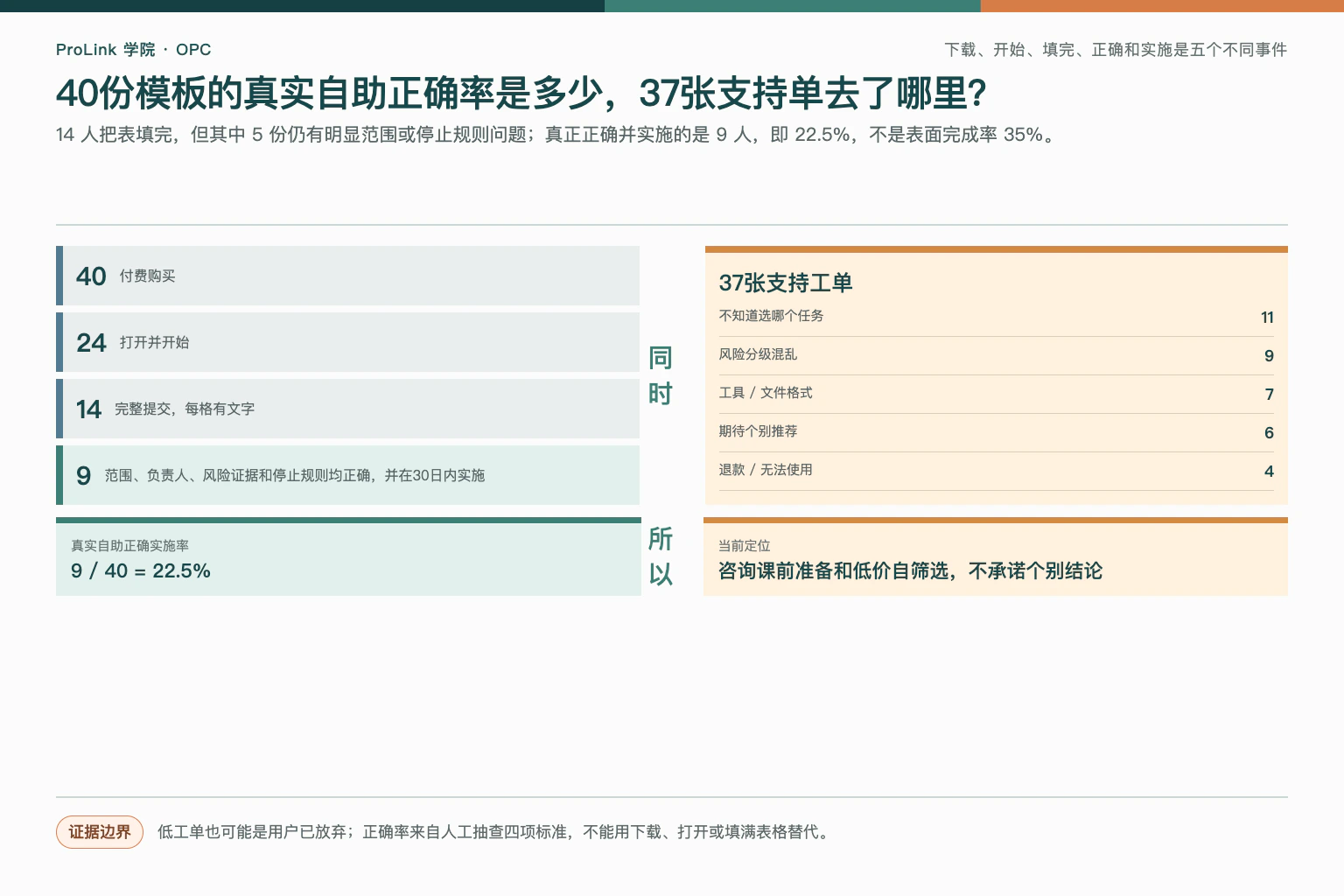Select the '40 付费购买' funnel row
The image size is (1344, 896).
pos(348,276)
